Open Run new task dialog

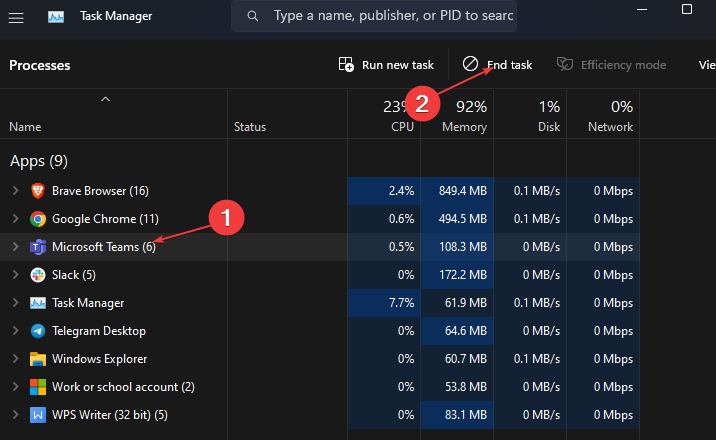tap(387, 65)
